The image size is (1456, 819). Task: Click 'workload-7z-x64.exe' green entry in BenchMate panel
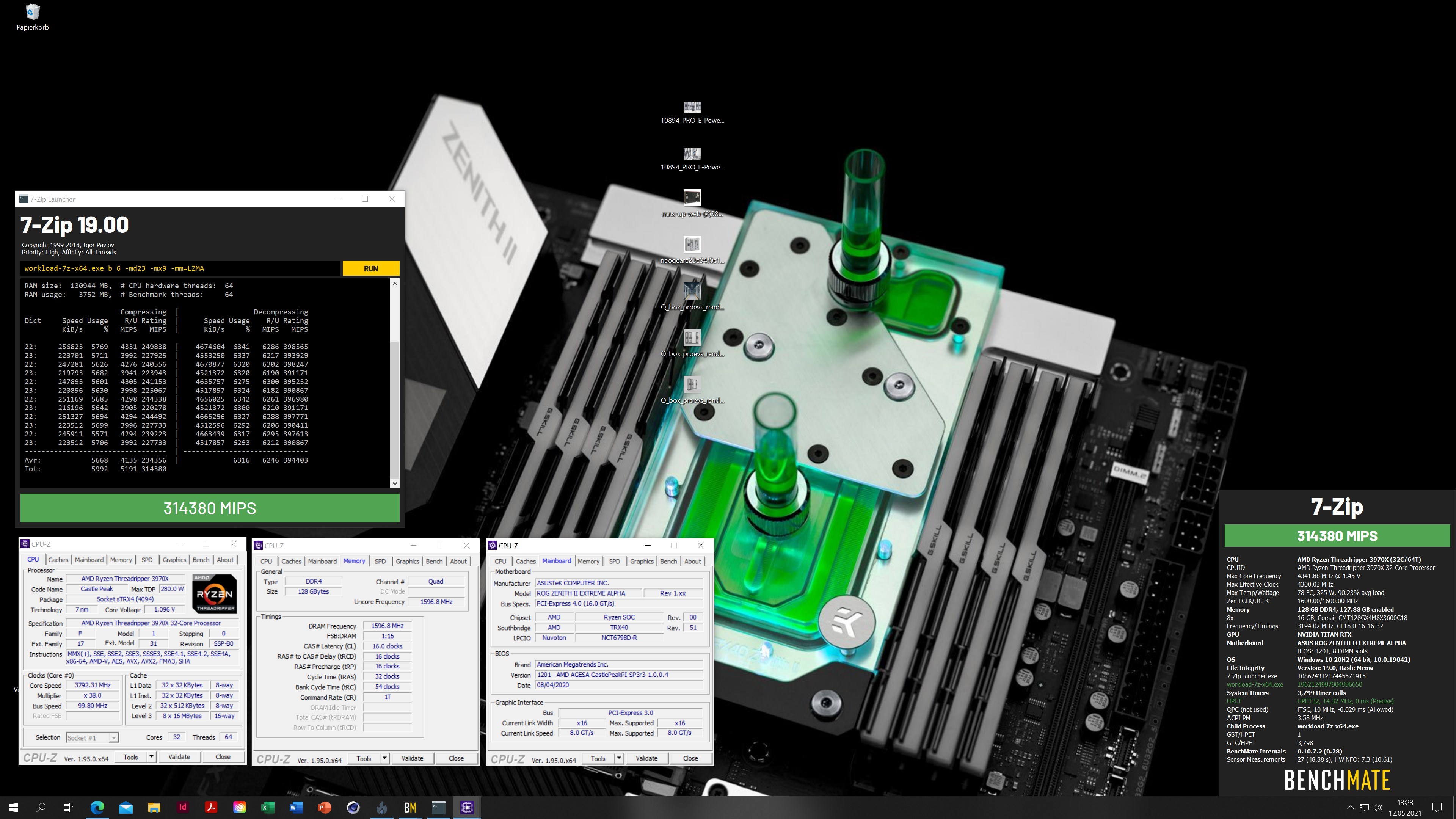click(x=1255, y=684)
